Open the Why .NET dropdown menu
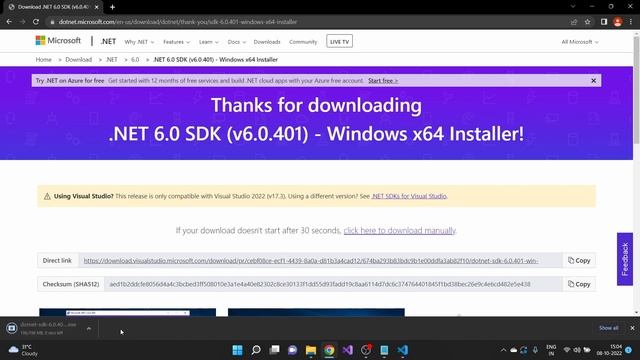Screen dimensions: 640x360 [x=139, y=42]
